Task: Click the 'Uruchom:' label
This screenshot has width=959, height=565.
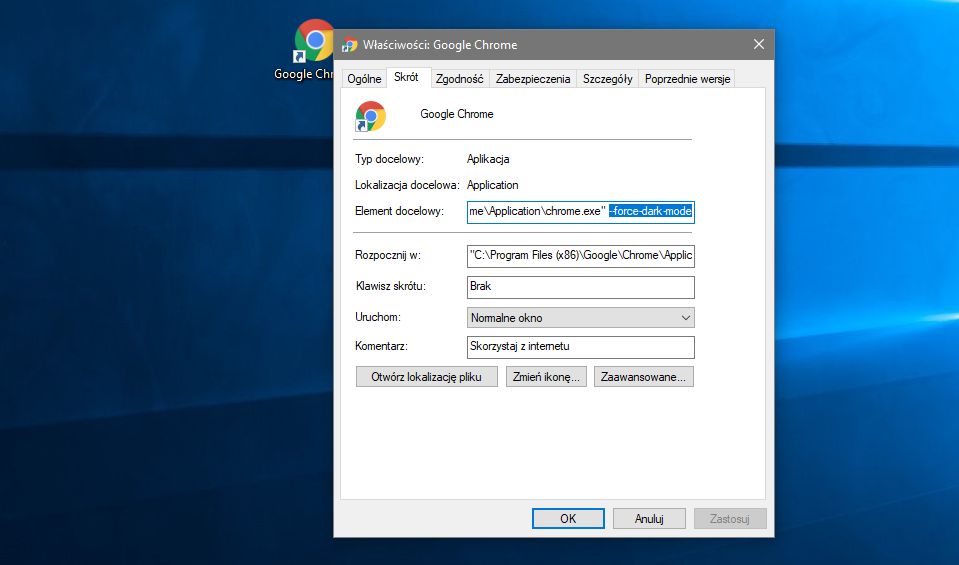Action: [x=377, y=317]
